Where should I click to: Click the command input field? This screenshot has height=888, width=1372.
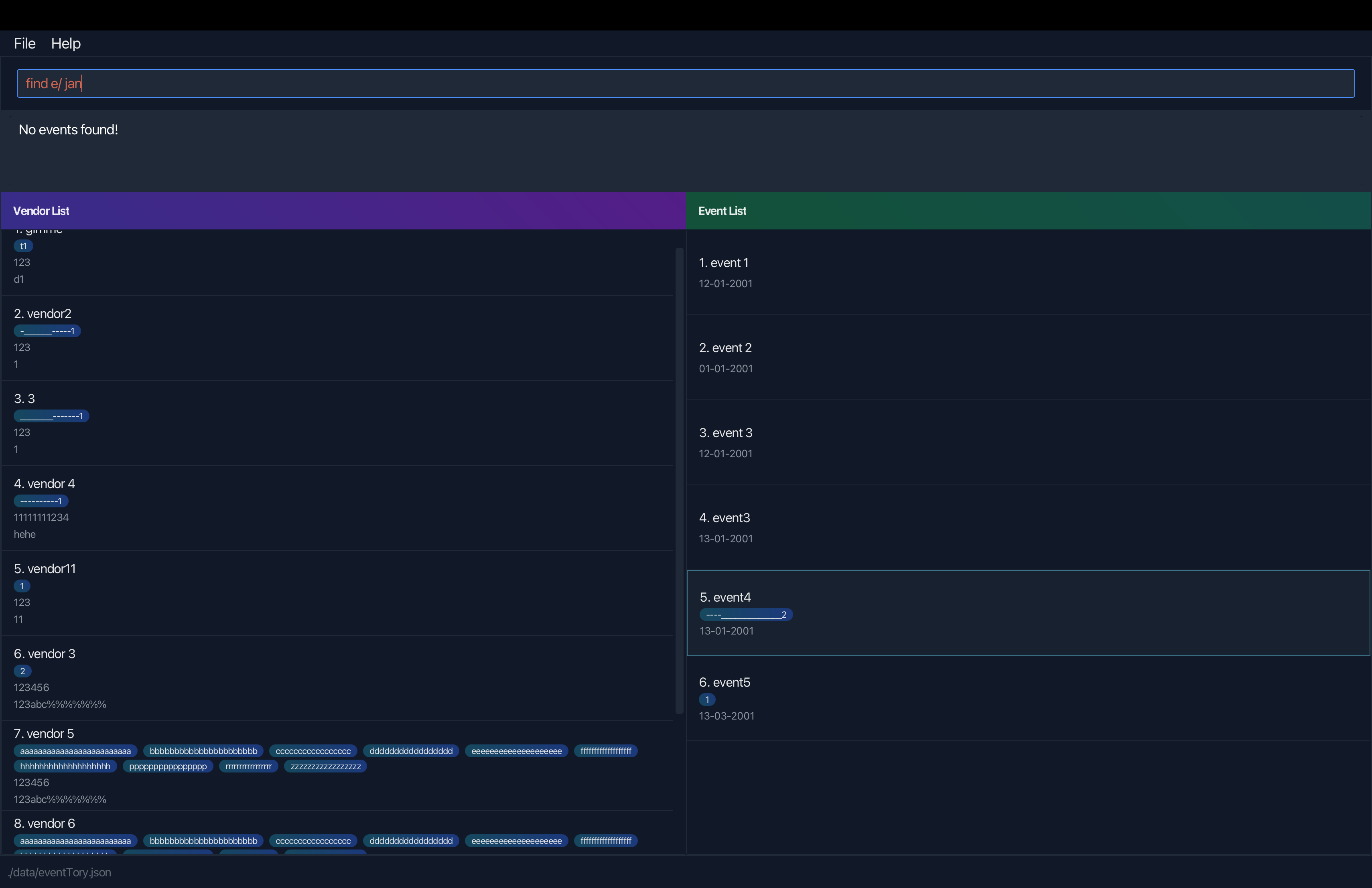tap(686, 83)
